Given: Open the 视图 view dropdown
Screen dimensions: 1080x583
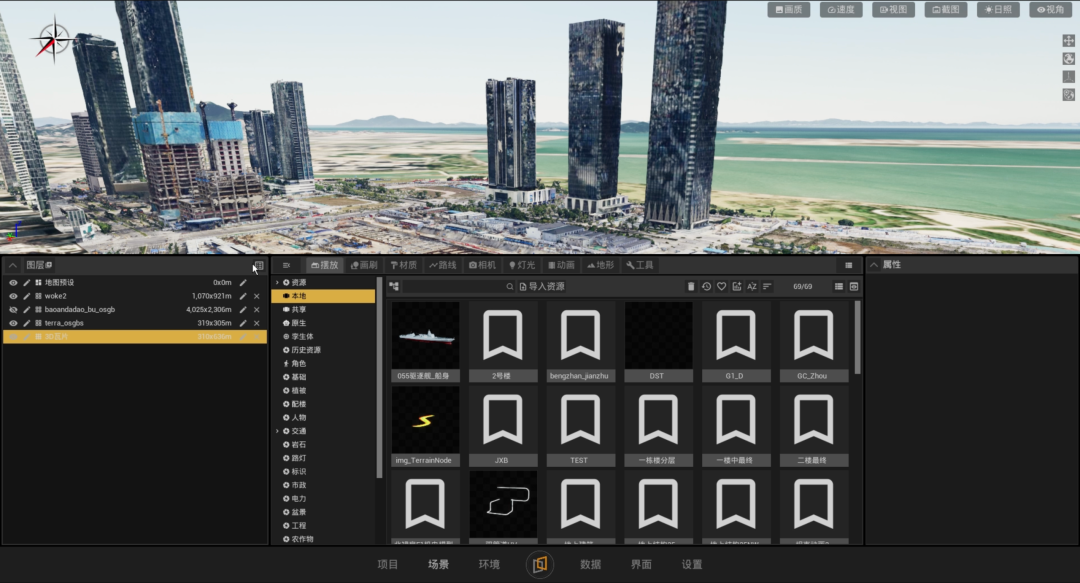Looking at the screenshot, I should coord(893,10).
